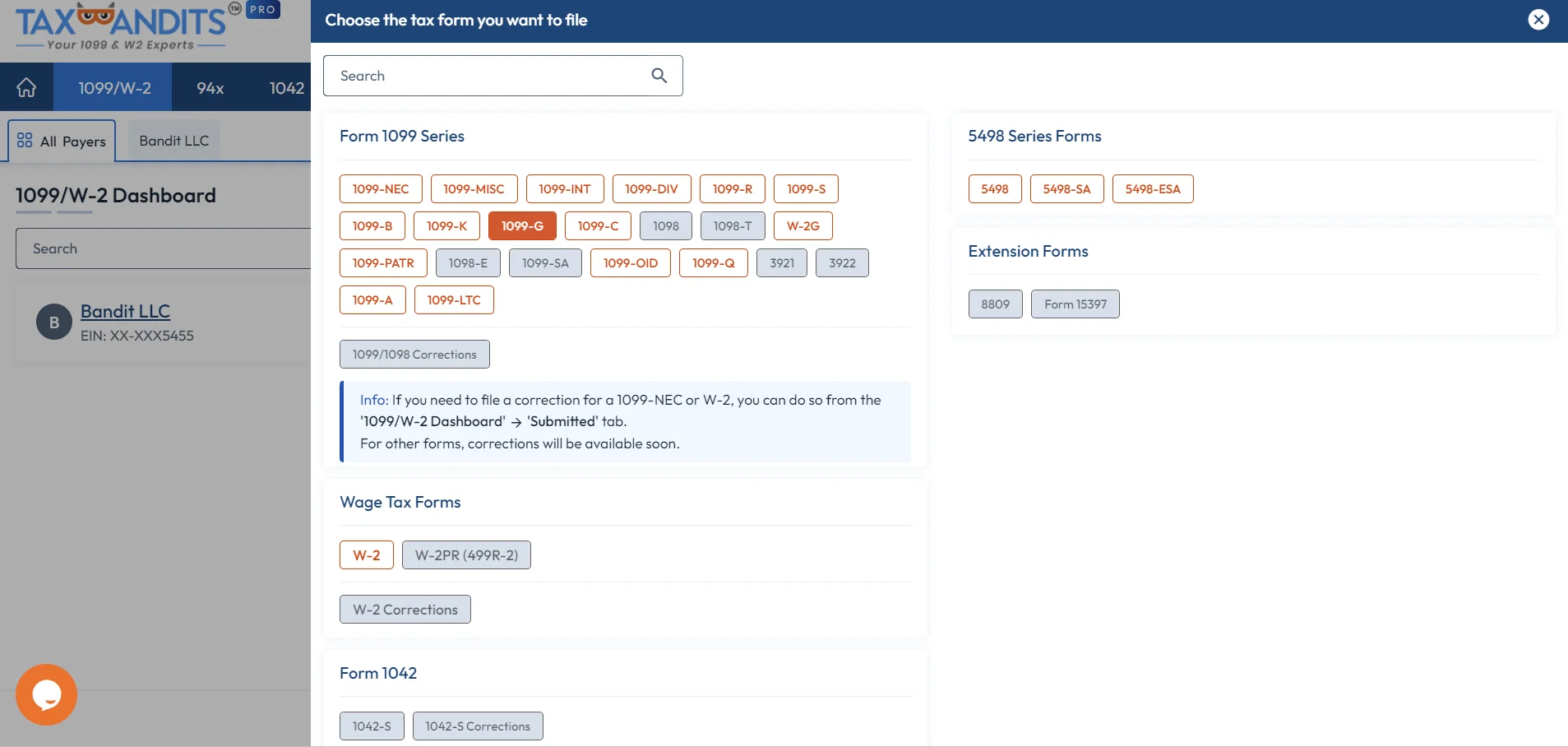
Task: Pick the W-2G form button
Action: (x=803, y=225)
